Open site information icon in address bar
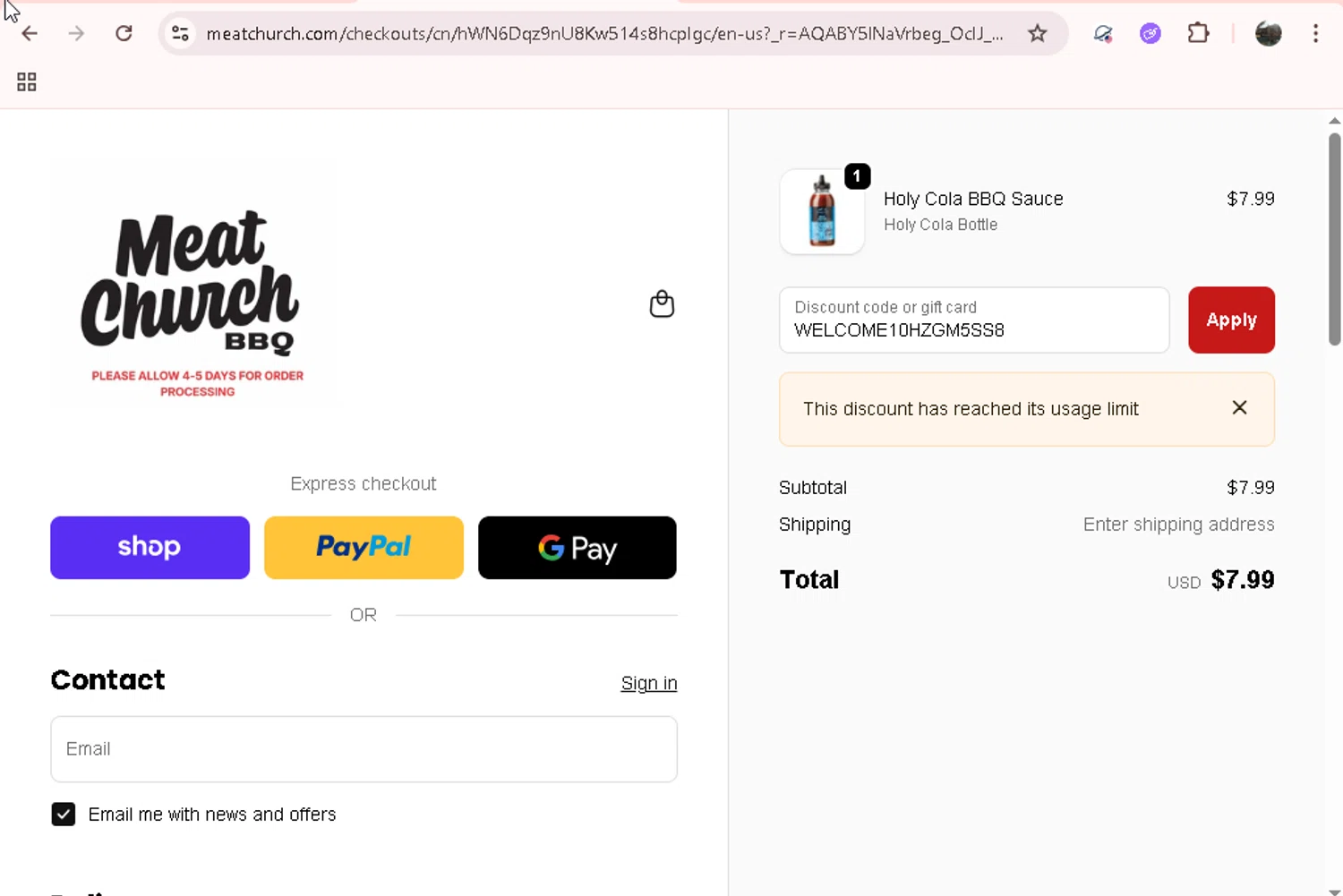1343x896 pixels. coord(180,34)
